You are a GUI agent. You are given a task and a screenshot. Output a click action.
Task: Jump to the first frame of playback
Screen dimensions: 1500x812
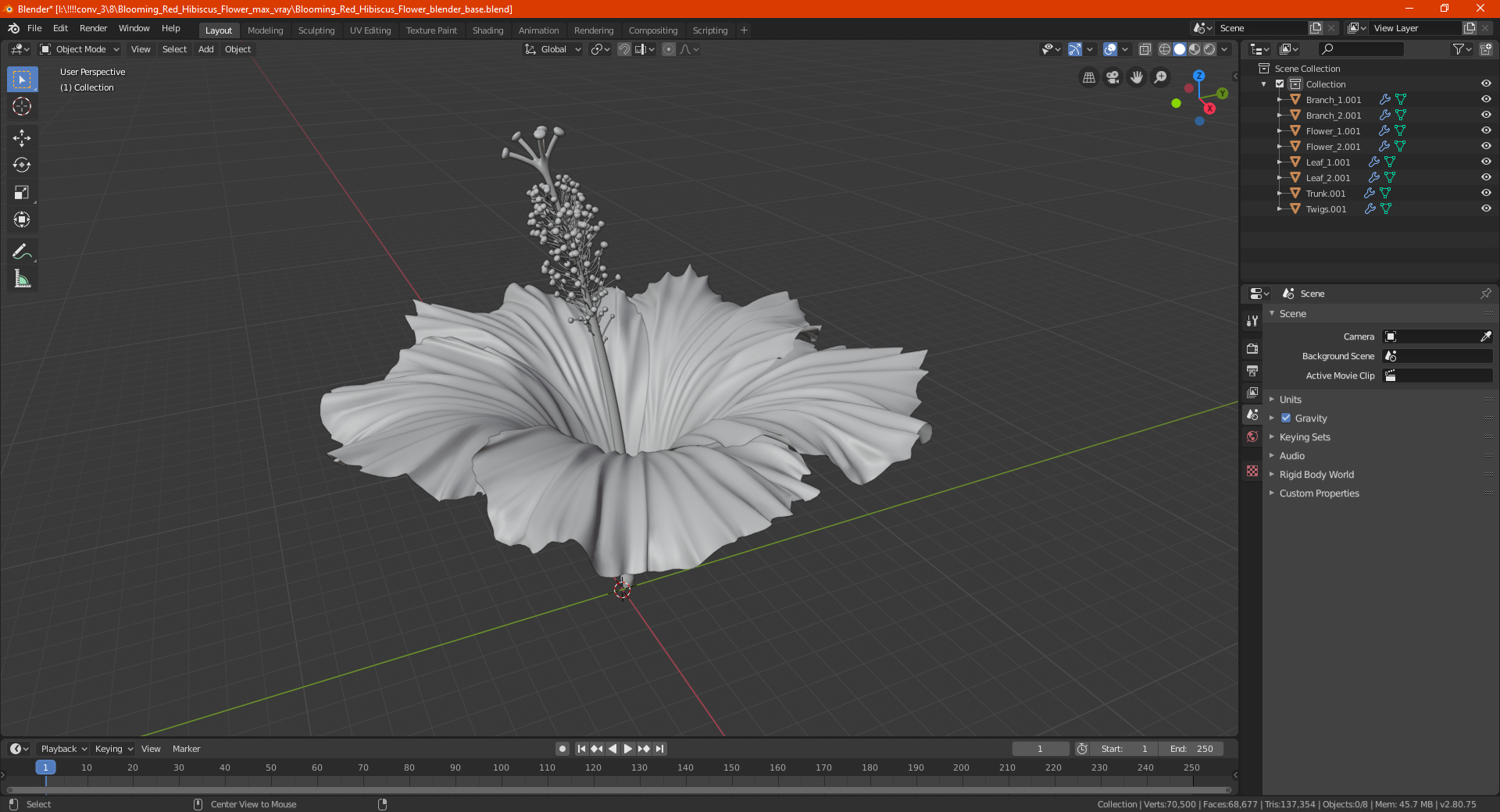click(581, 749)
